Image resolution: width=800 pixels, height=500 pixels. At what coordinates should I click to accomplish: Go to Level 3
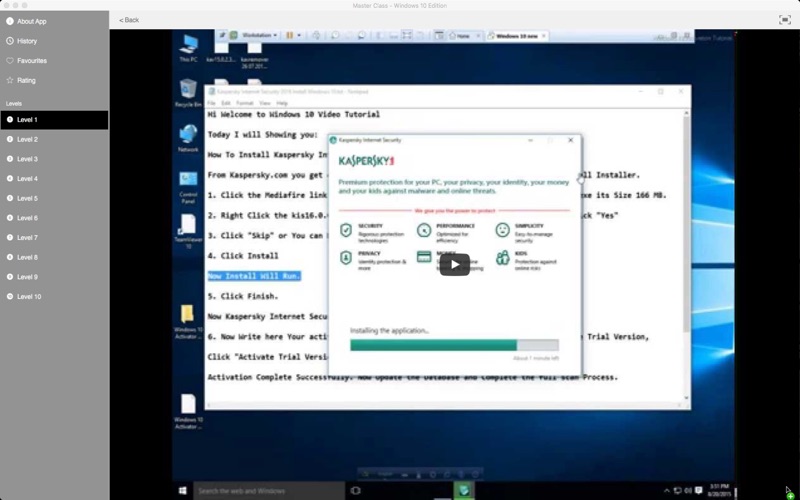54,159
